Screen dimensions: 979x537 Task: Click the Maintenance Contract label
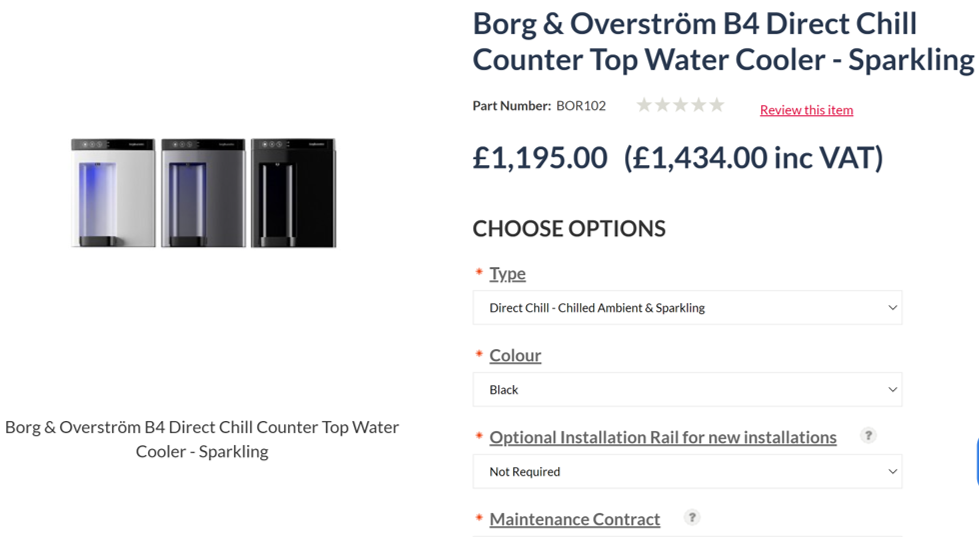pyautogui.click(x=574, y=519)
